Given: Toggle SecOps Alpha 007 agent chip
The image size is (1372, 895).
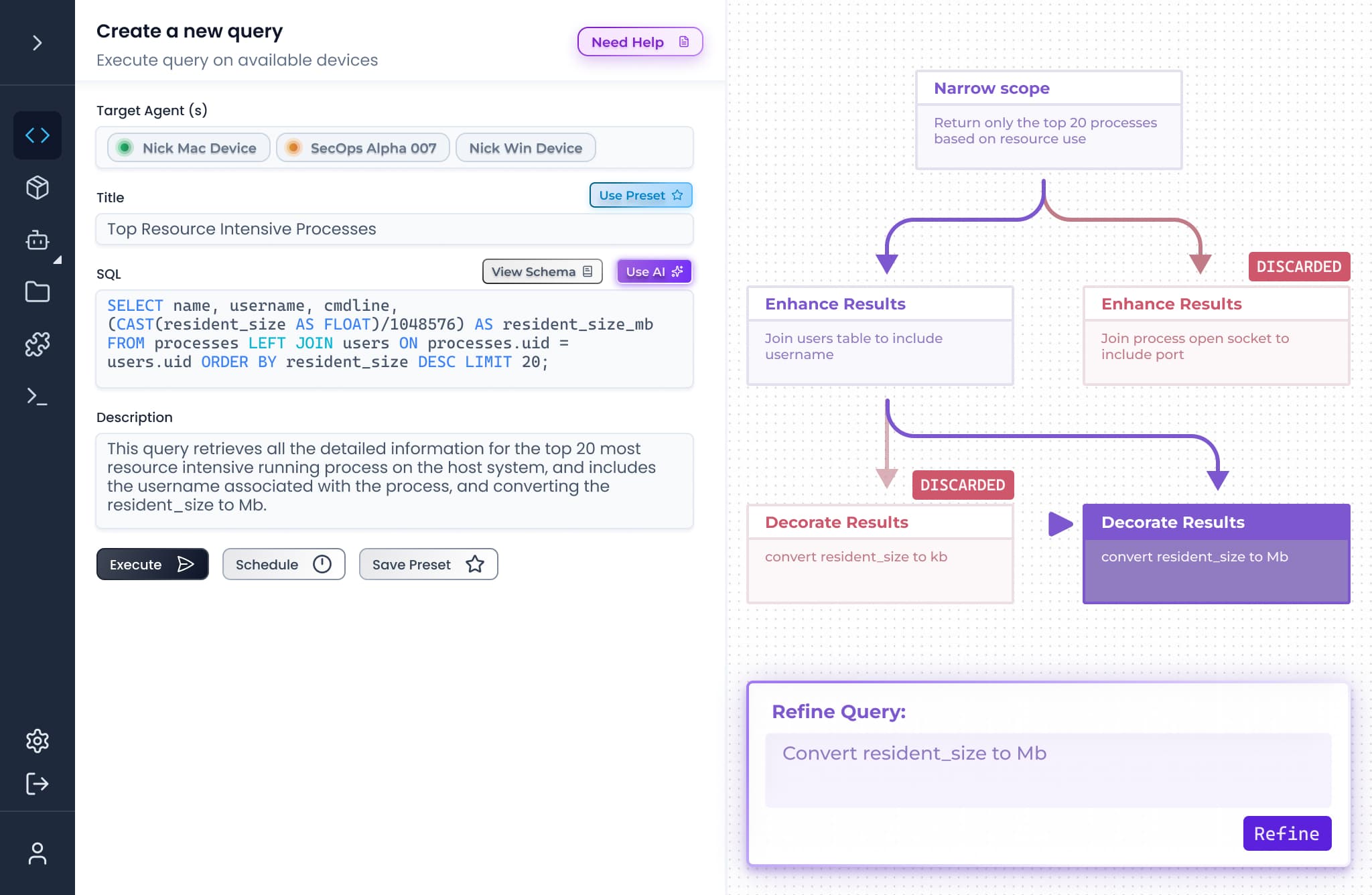Looking at the screenshot, I should click(x=362, y=148).
